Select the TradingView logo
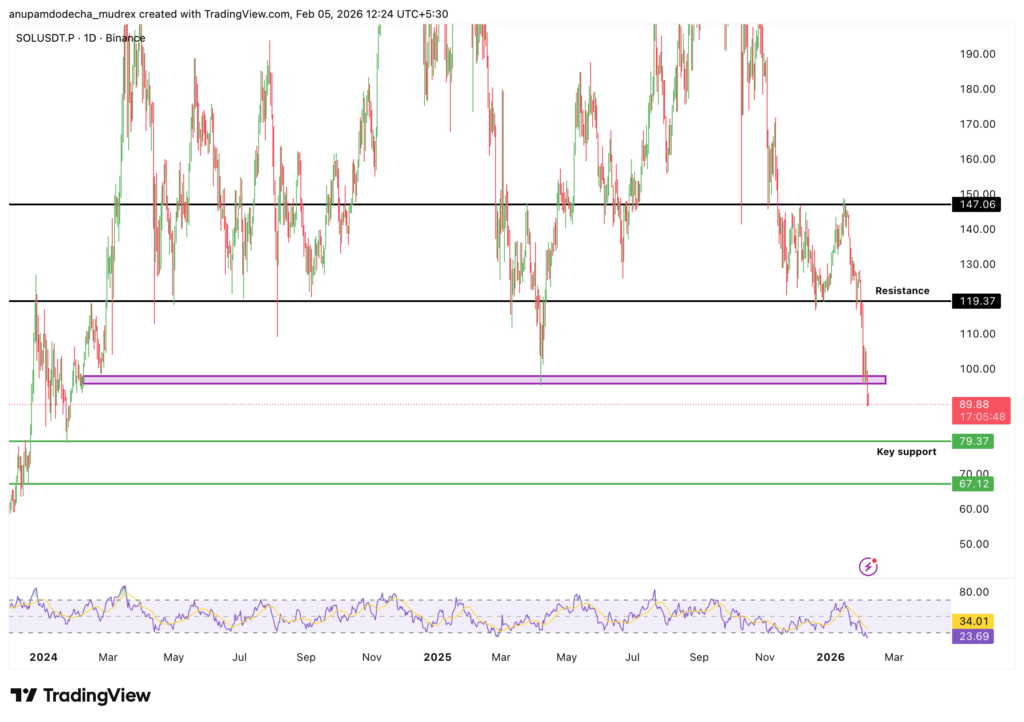 click(77, 694)
